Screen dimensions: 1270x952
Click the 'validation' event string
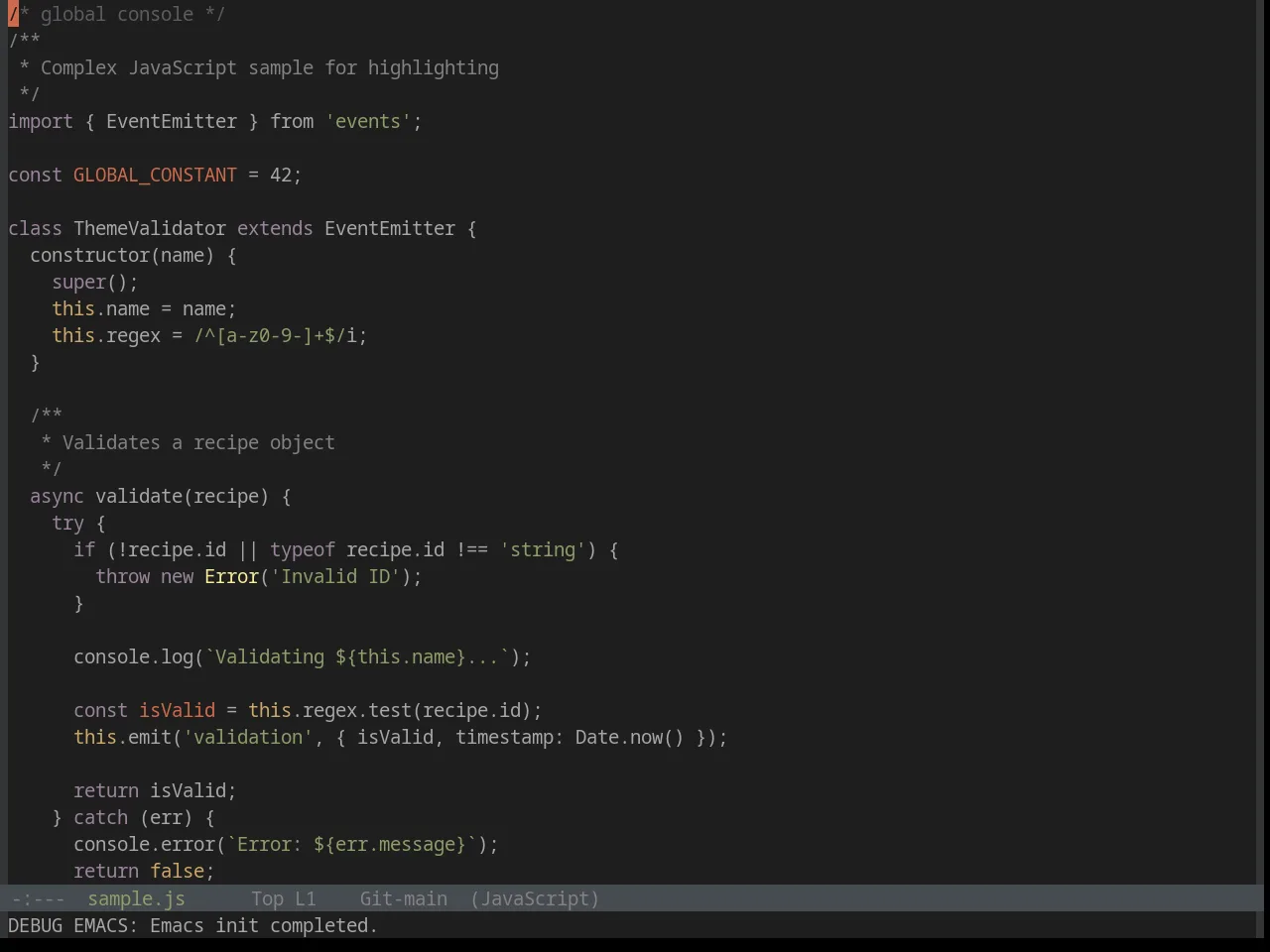point(248,737)
